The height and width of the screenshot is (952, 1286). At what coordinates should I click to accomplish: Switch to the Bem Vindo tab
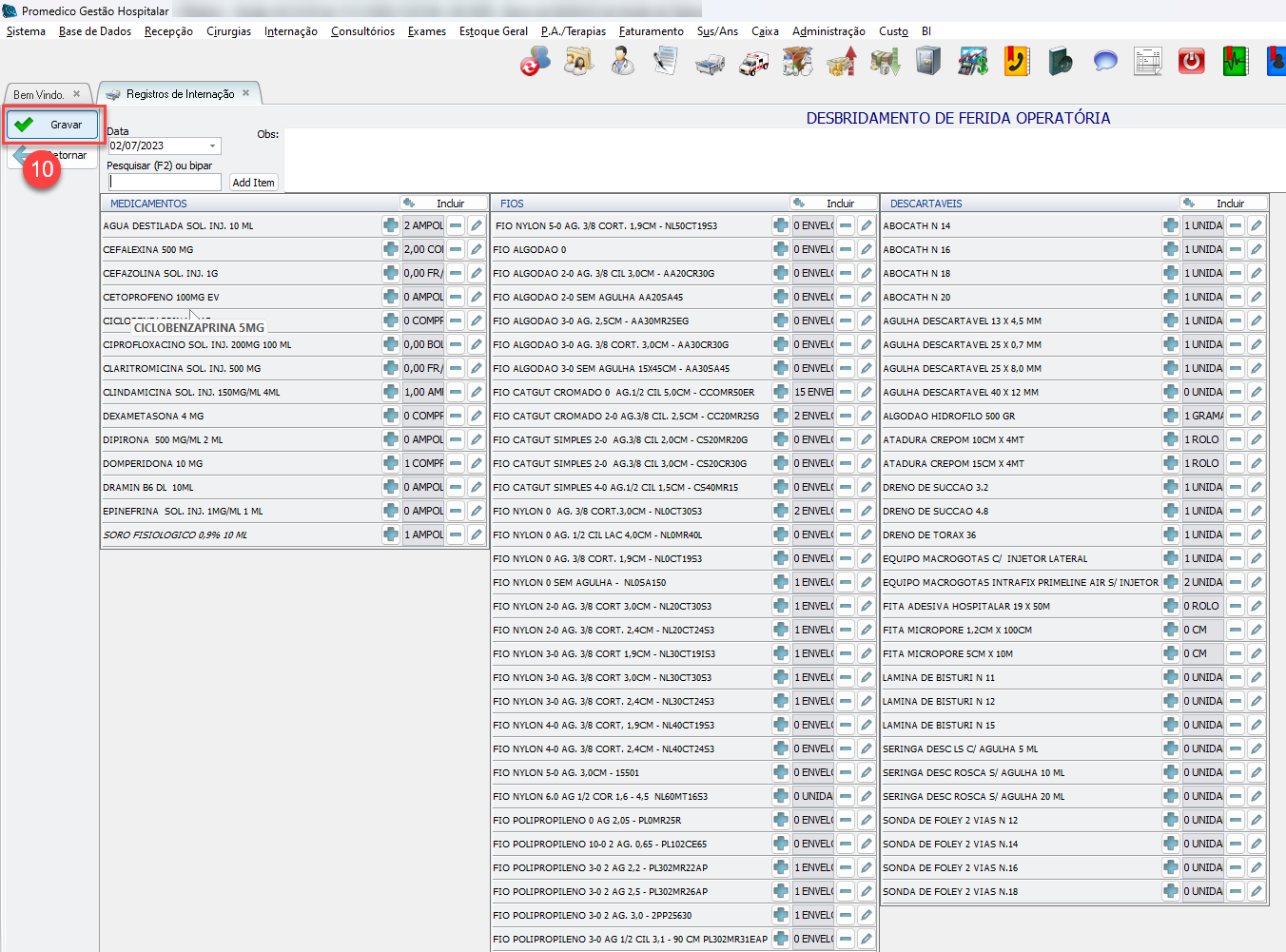point(39,94)
